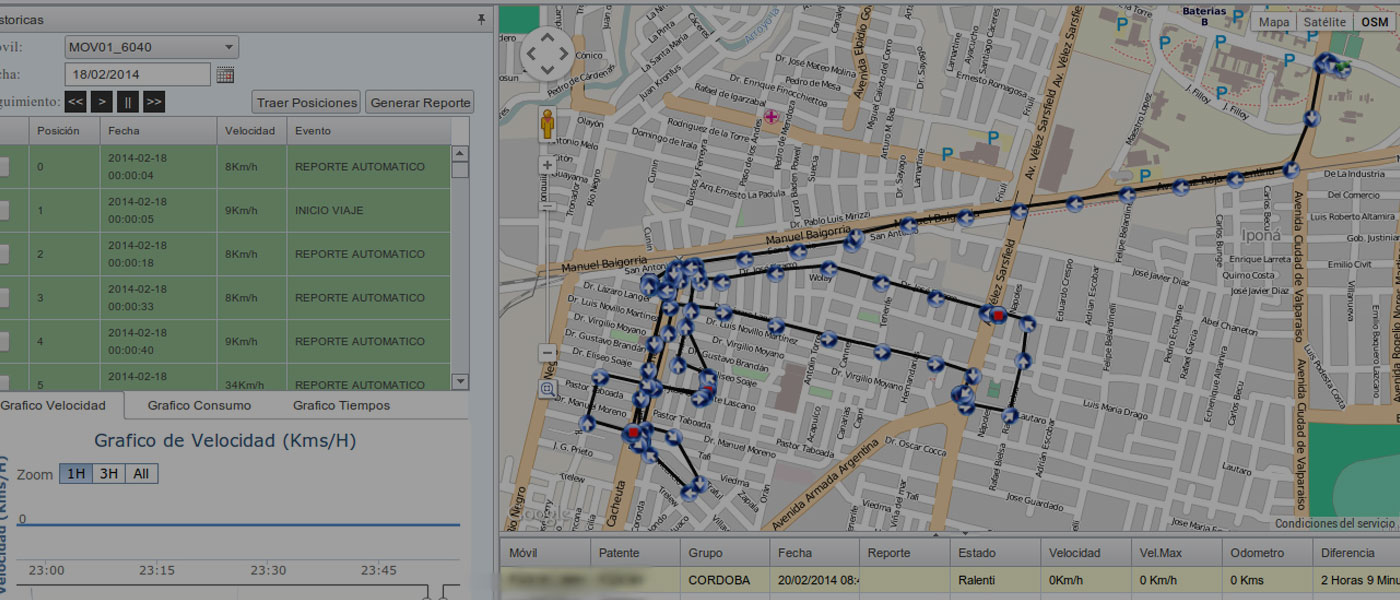Sort by the Estado column header
This screenshot has width=1400, height=600.
(x=994, y=553)
